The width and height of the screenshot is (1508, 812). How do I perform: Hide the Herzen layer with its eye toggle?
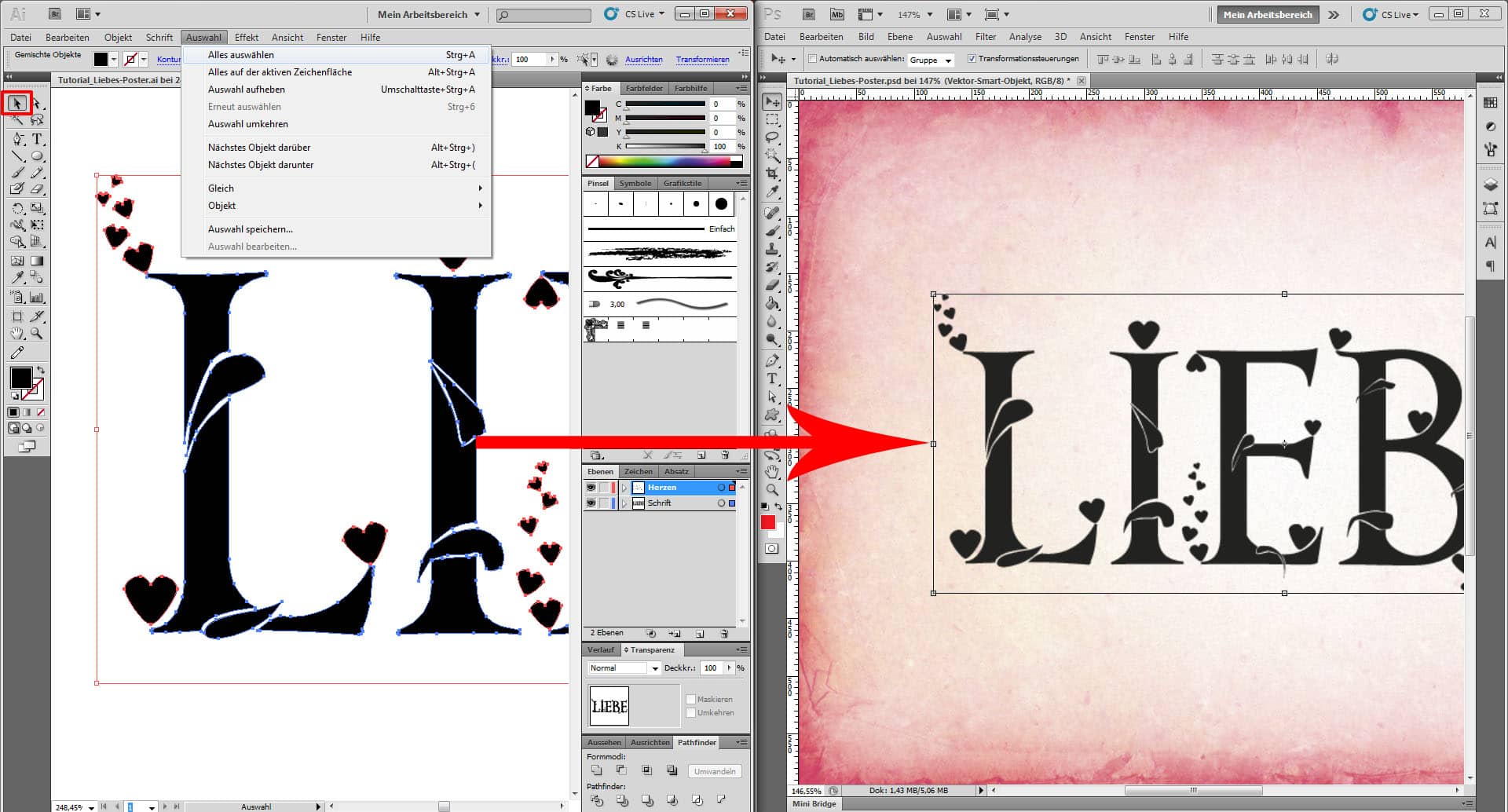(x=591, y=488)
